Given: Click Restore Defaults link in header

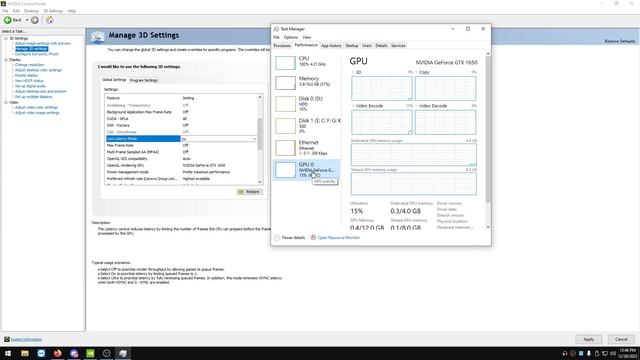Looking at the screenshot, I should click(620, 41).
